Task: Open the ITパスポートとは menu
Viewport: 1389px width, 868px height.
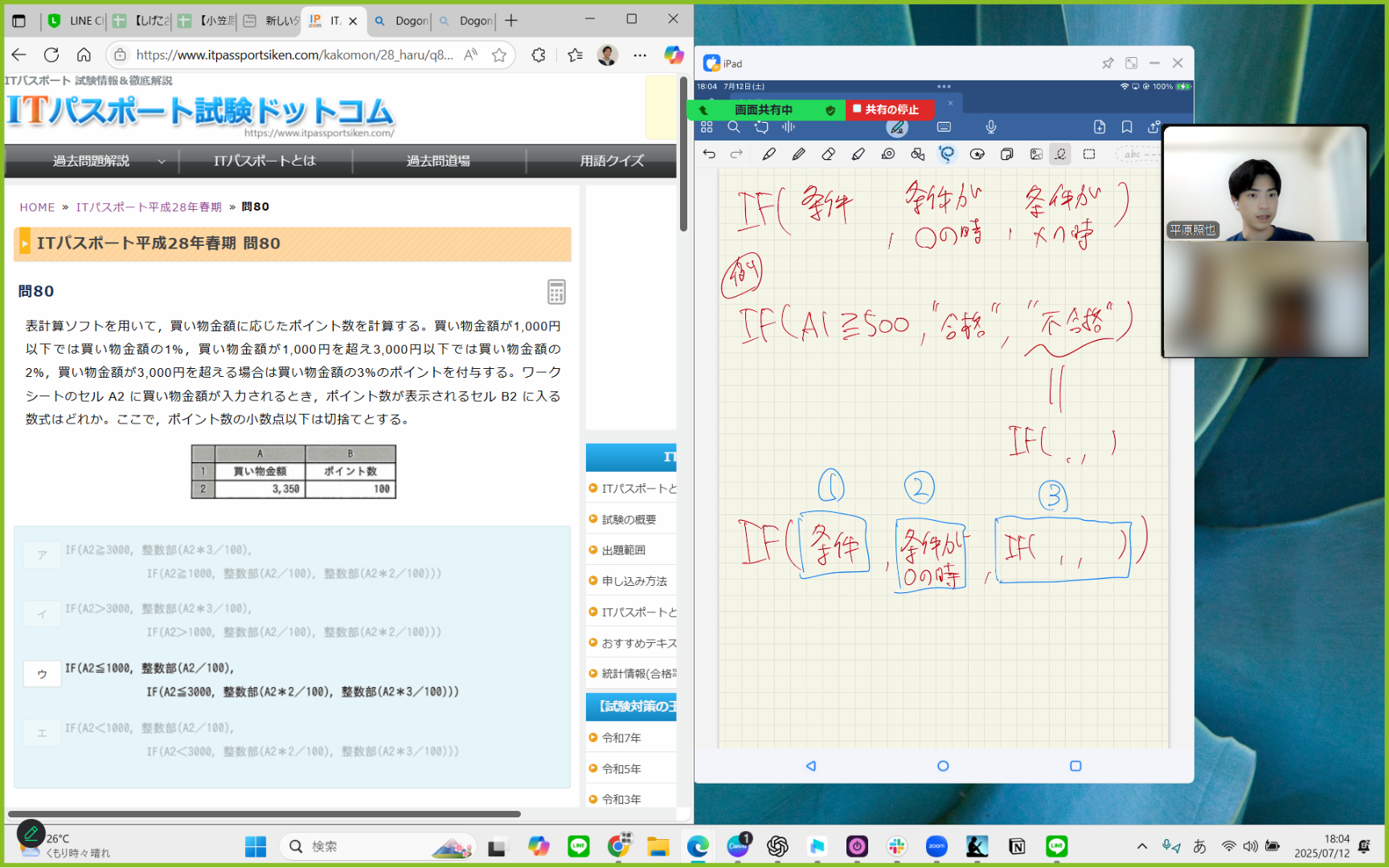Action: pos(264,161)
